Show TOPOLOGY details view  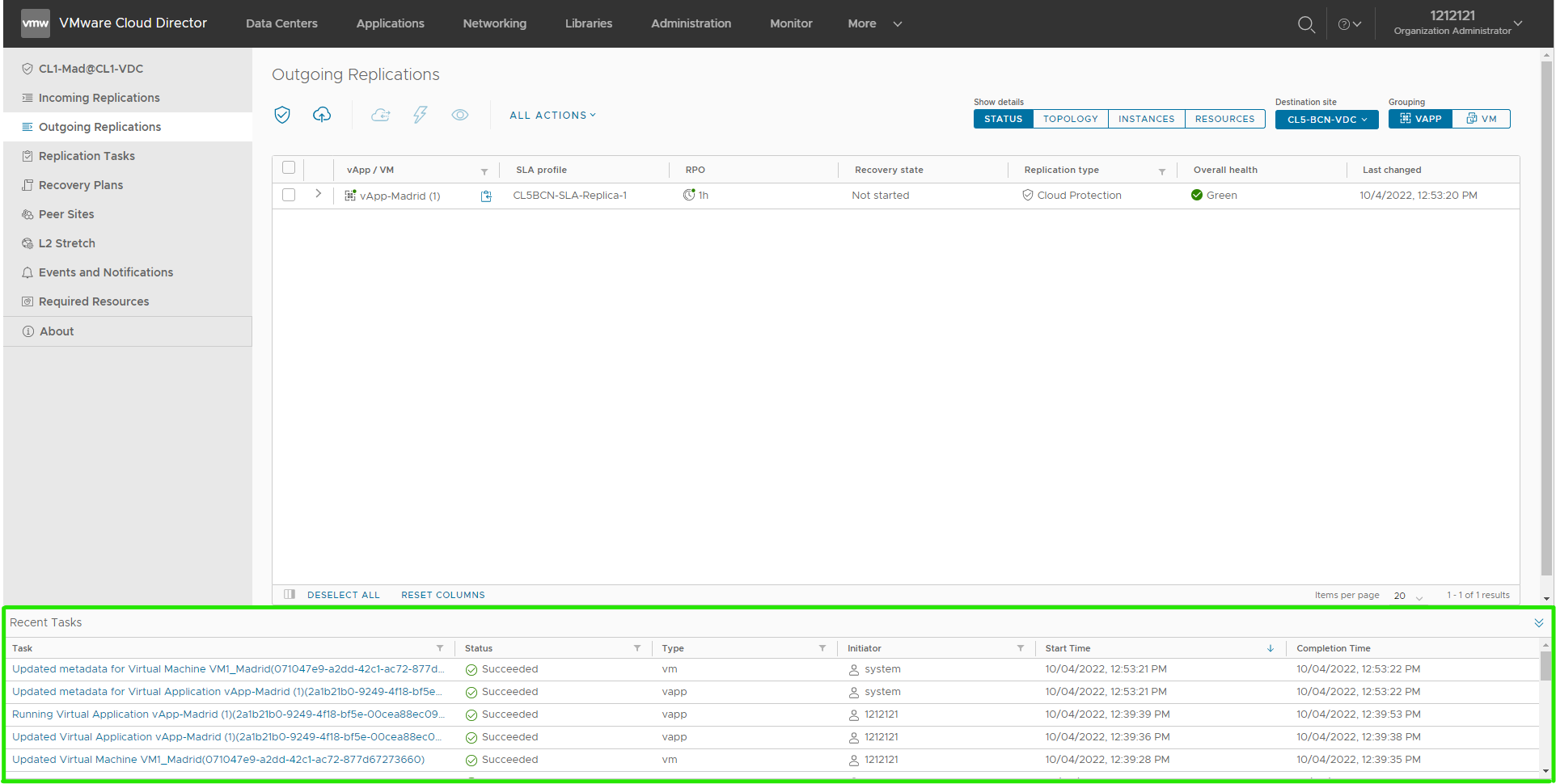click(1071, 119)
